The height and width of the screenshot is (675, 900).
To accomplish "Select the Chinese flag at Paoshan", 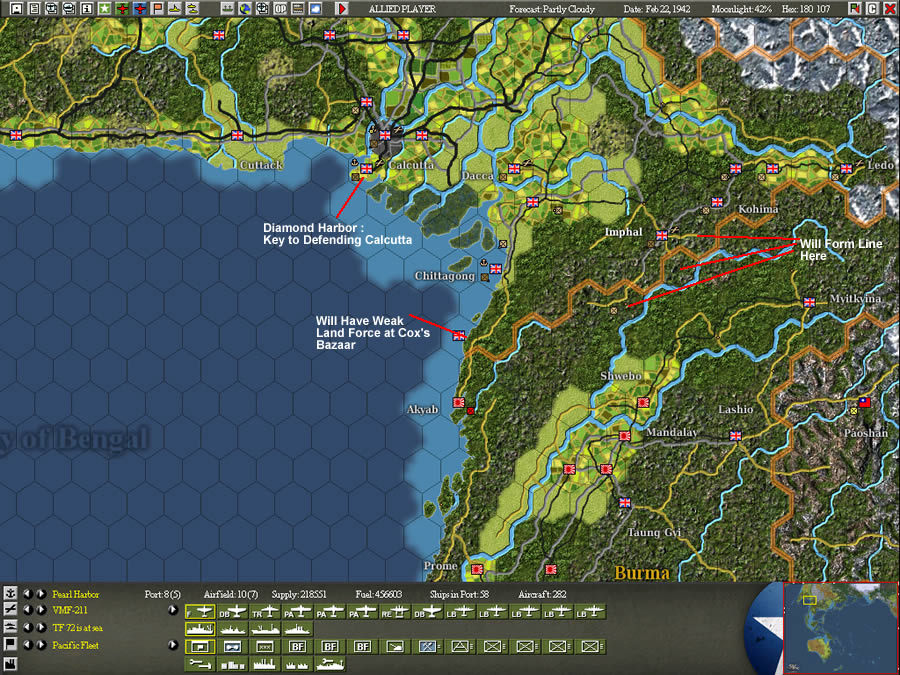I will (864, 402).
